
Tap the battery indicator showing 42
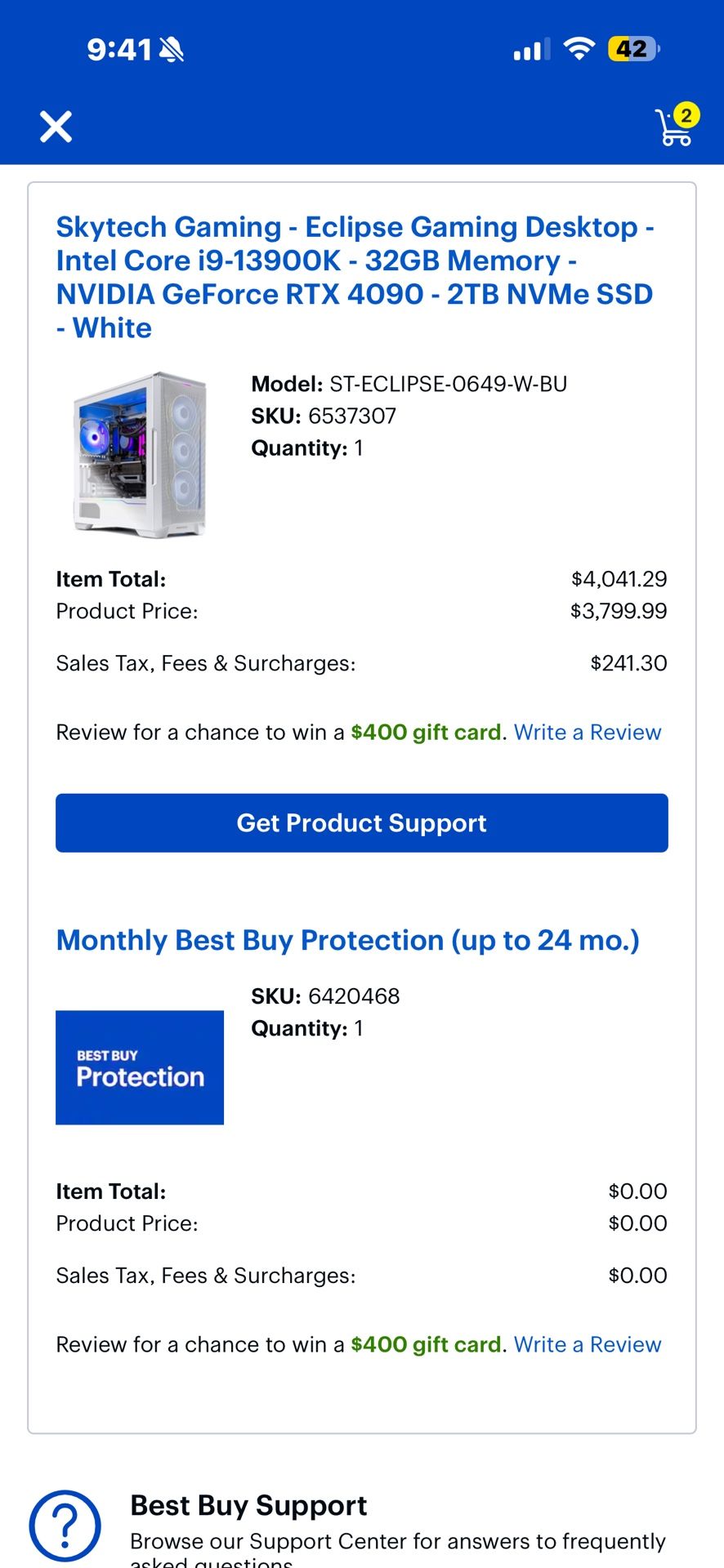(x=633, y=49)
